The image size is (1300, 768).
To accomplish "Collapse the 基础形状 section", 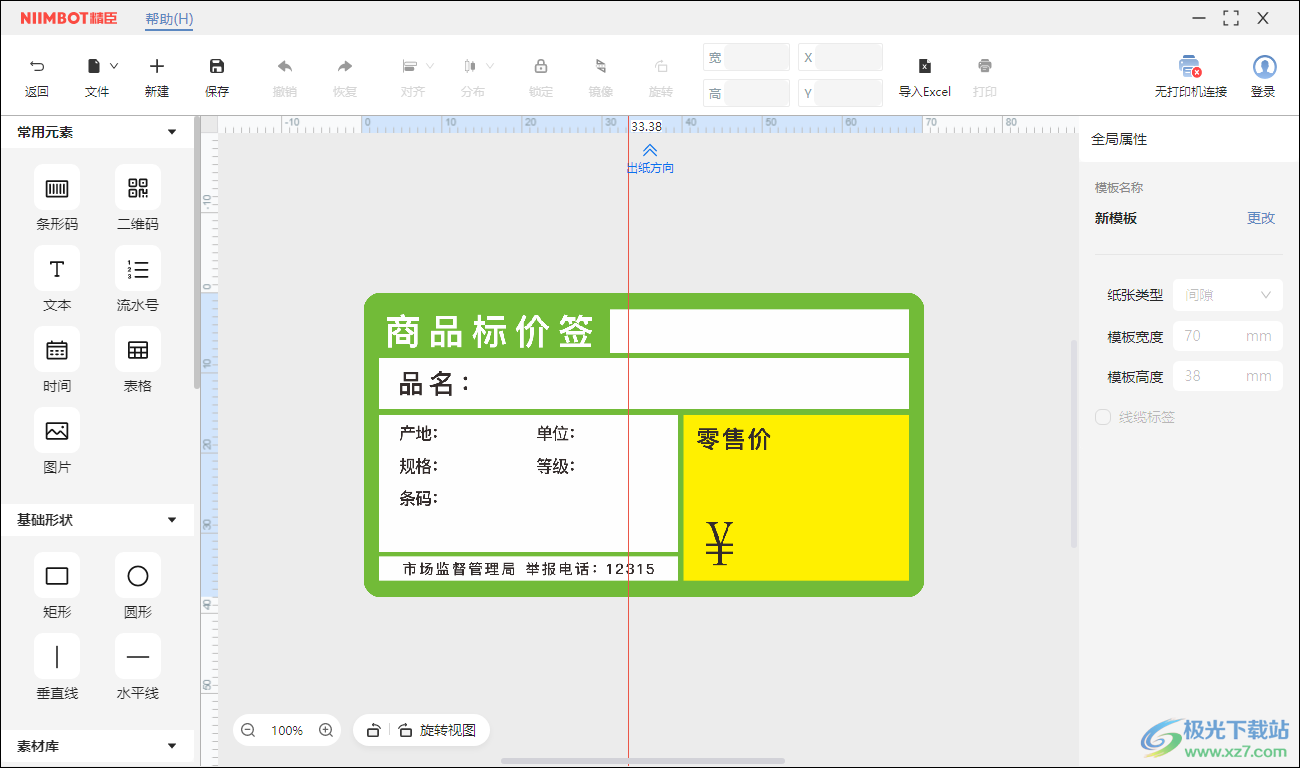I will pyautogui.click(x=172, y=520).
